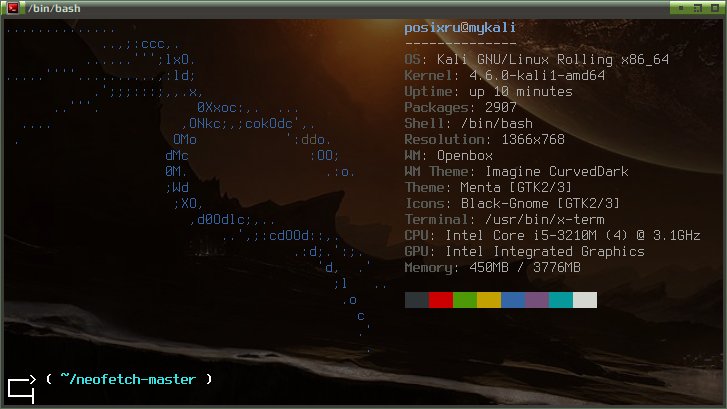Click the green color block
Viewport: 727px width, 409px height.
pyautogui.click(x=465, y=300)
